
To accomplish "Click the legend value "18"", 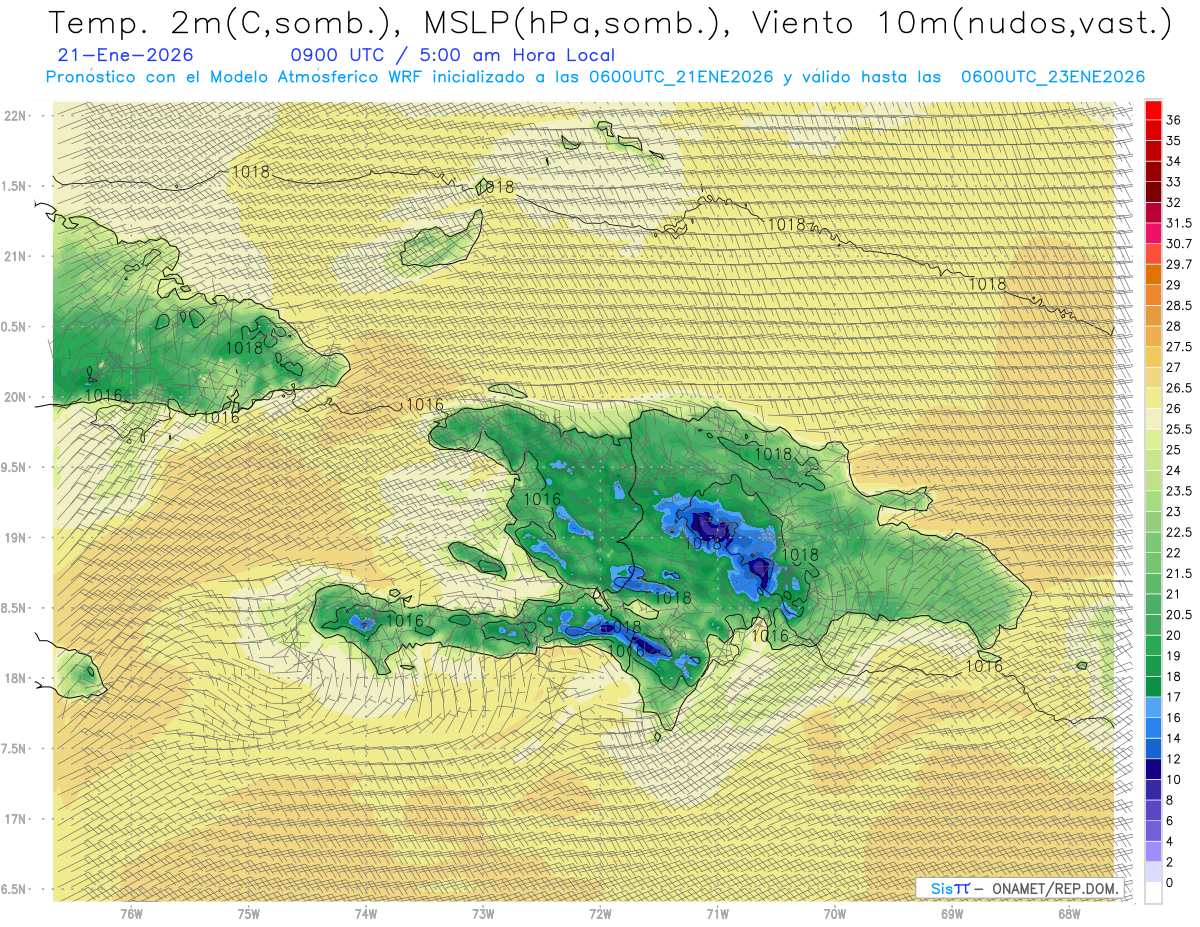I will [1174, 677].
